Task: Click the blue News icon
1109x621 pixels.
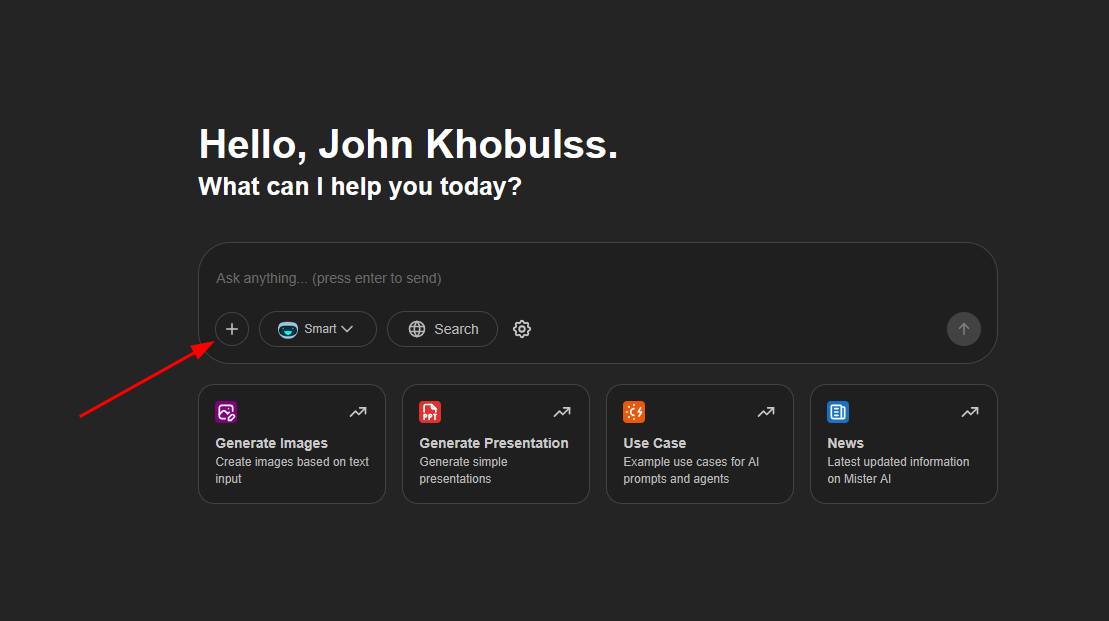Action: point(838,412)
